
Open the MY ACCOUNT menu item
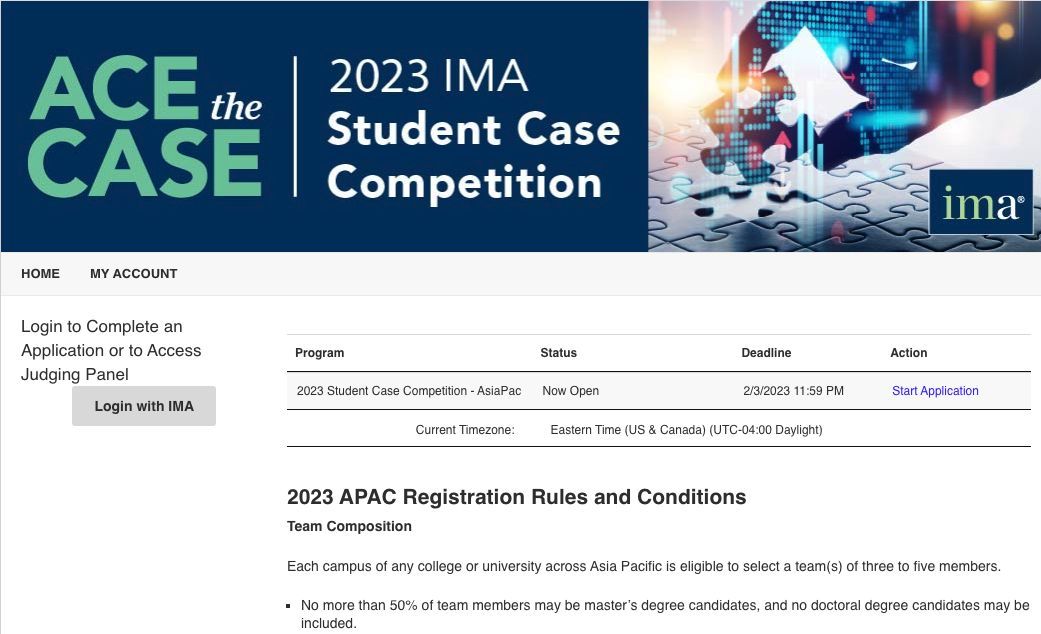tap(133, 274)
